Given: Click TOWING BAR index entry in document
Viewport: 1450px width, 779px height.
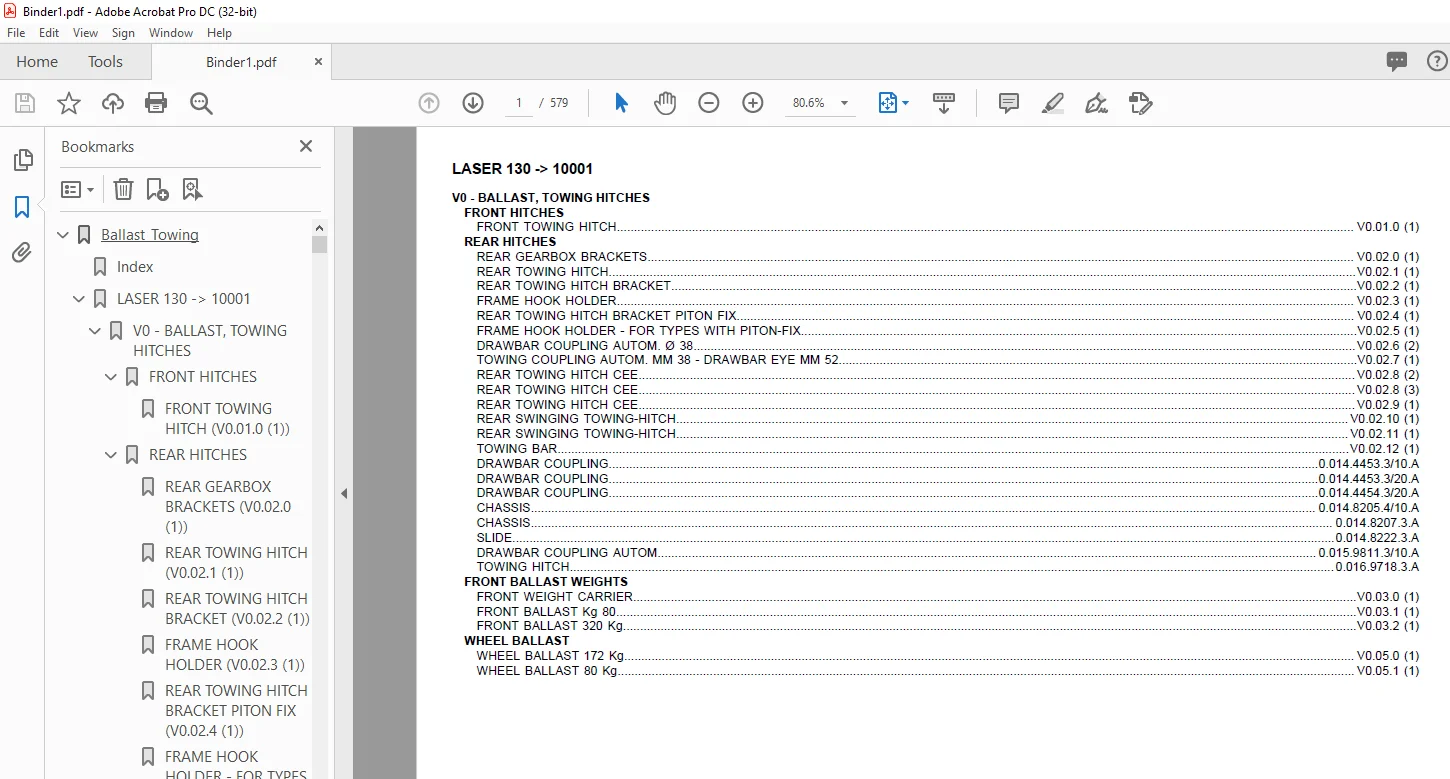Looking at the screenshot, I should [x=947, y=449].
